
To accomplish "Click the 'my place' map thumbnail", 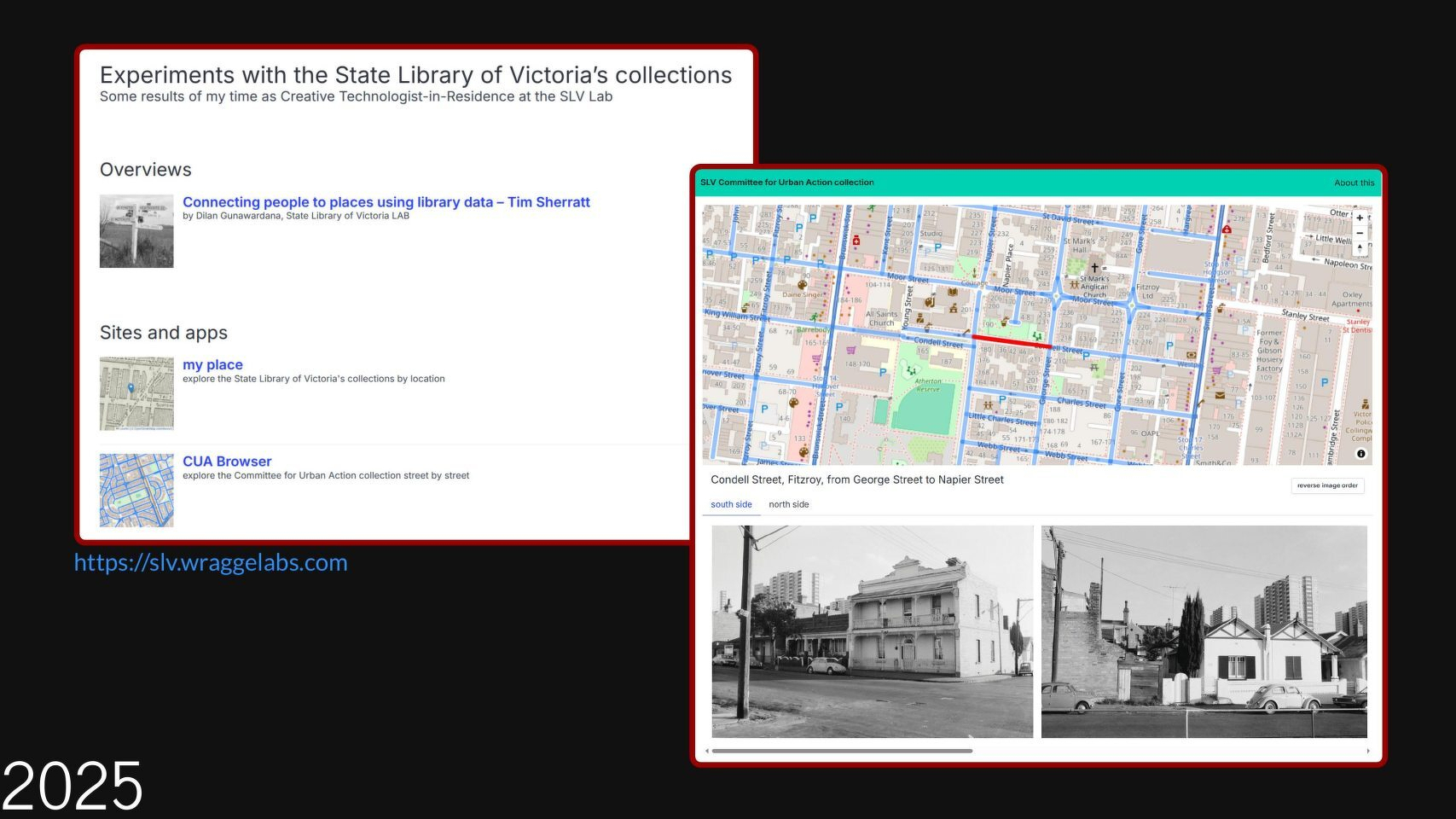I will point(136,393).
